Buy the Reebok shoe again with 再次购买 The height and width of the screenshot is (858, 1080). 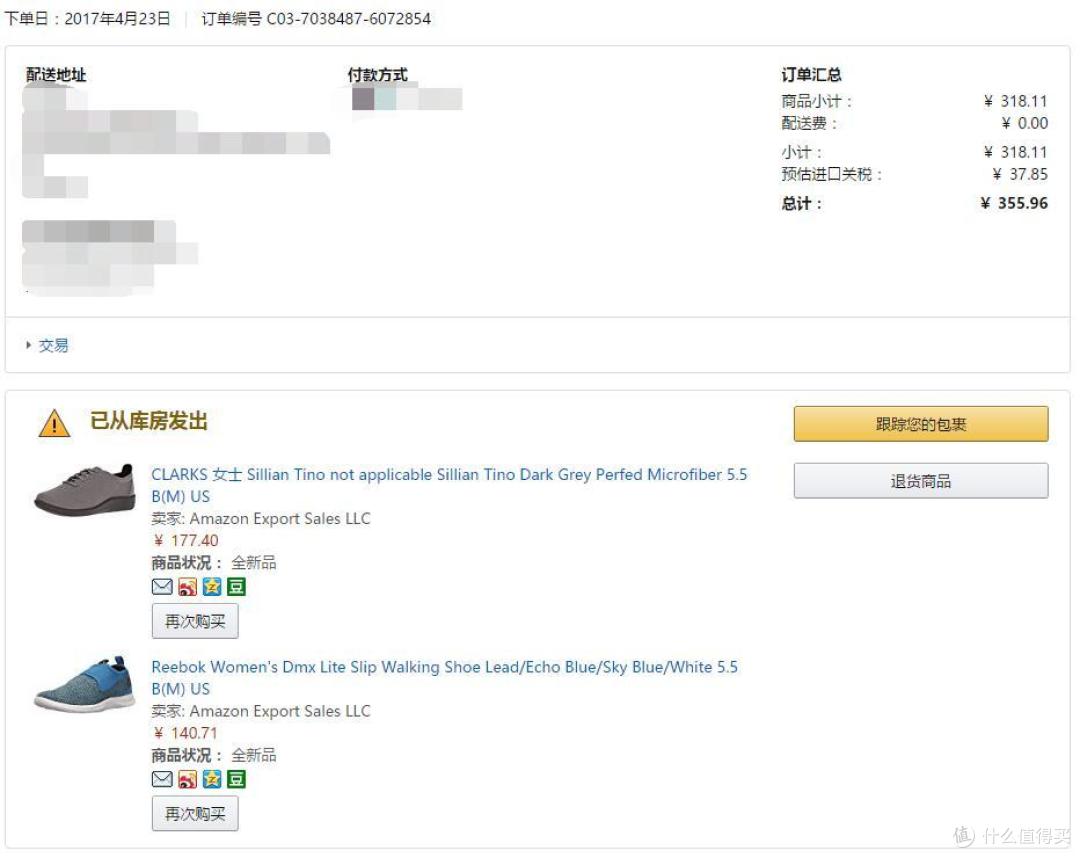click(x=195, y=813)
